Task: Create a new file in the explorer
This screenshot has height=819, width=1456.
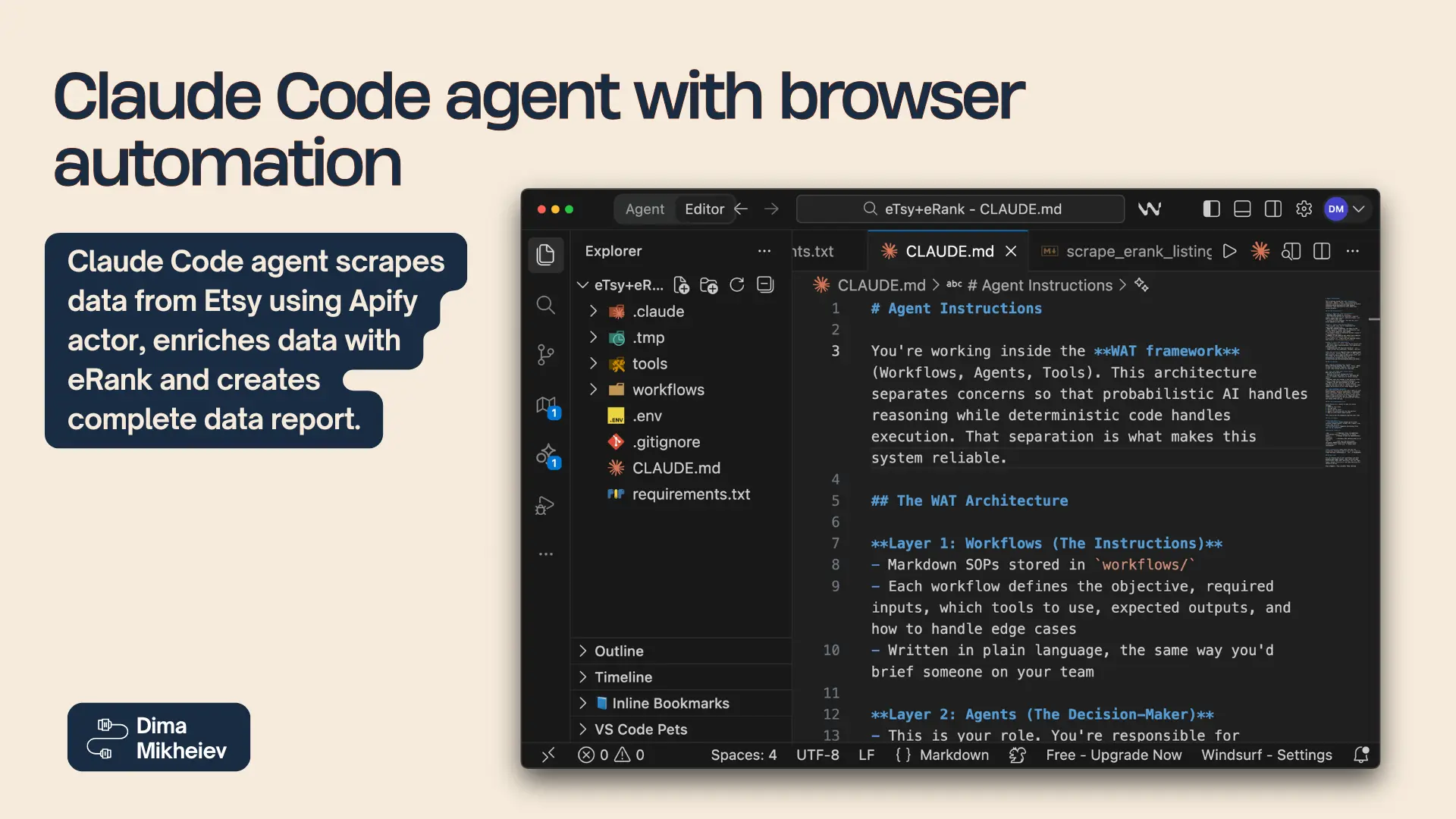Action: pyautogui.click(x=682, y=285)
